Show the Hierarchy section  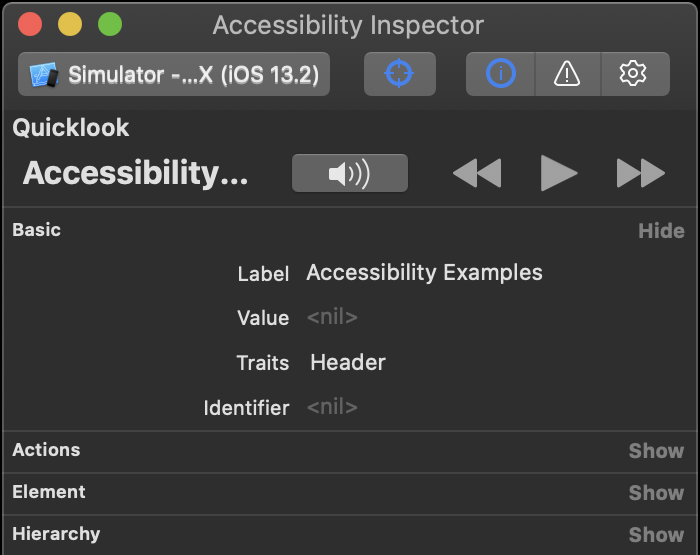656,535
